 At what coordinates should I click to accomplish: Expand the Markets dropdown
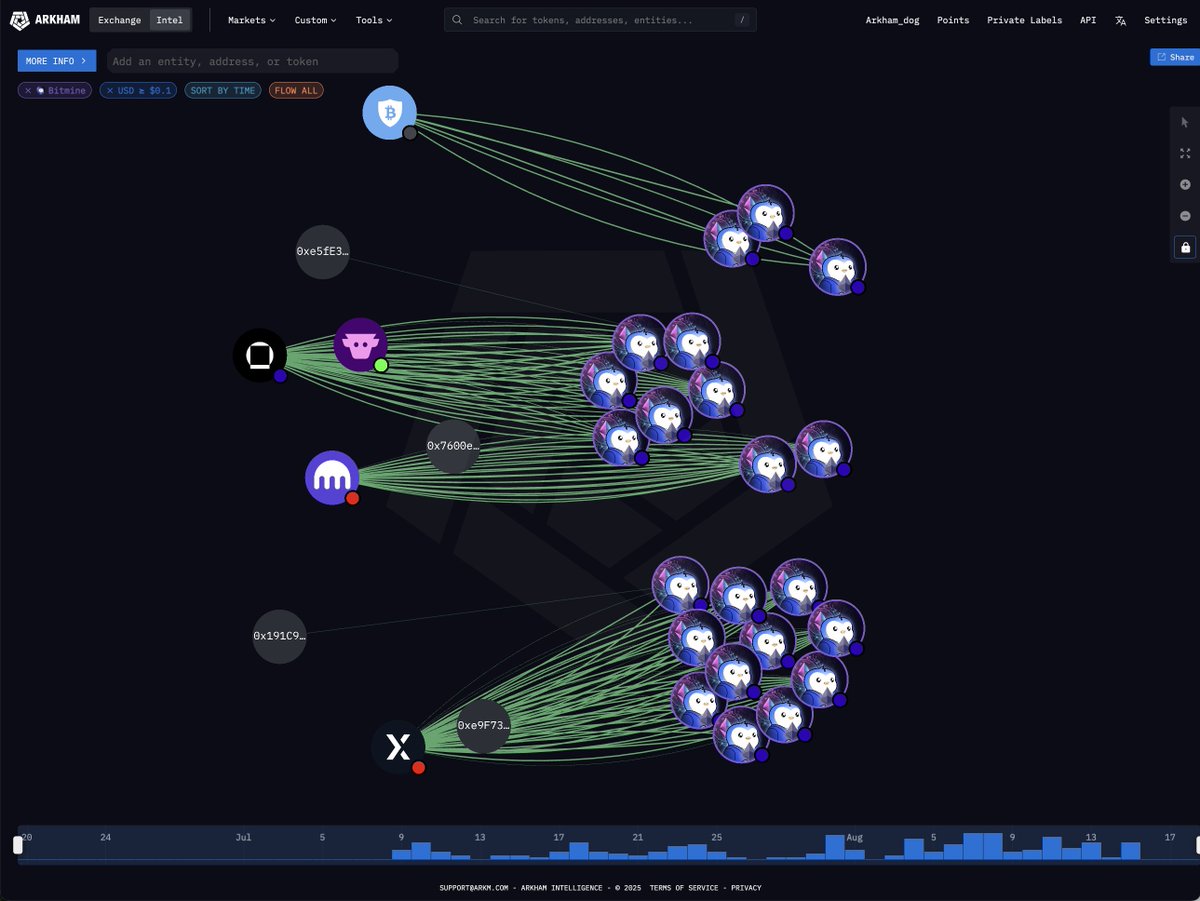pyautogui.click(x=252, y=20)
